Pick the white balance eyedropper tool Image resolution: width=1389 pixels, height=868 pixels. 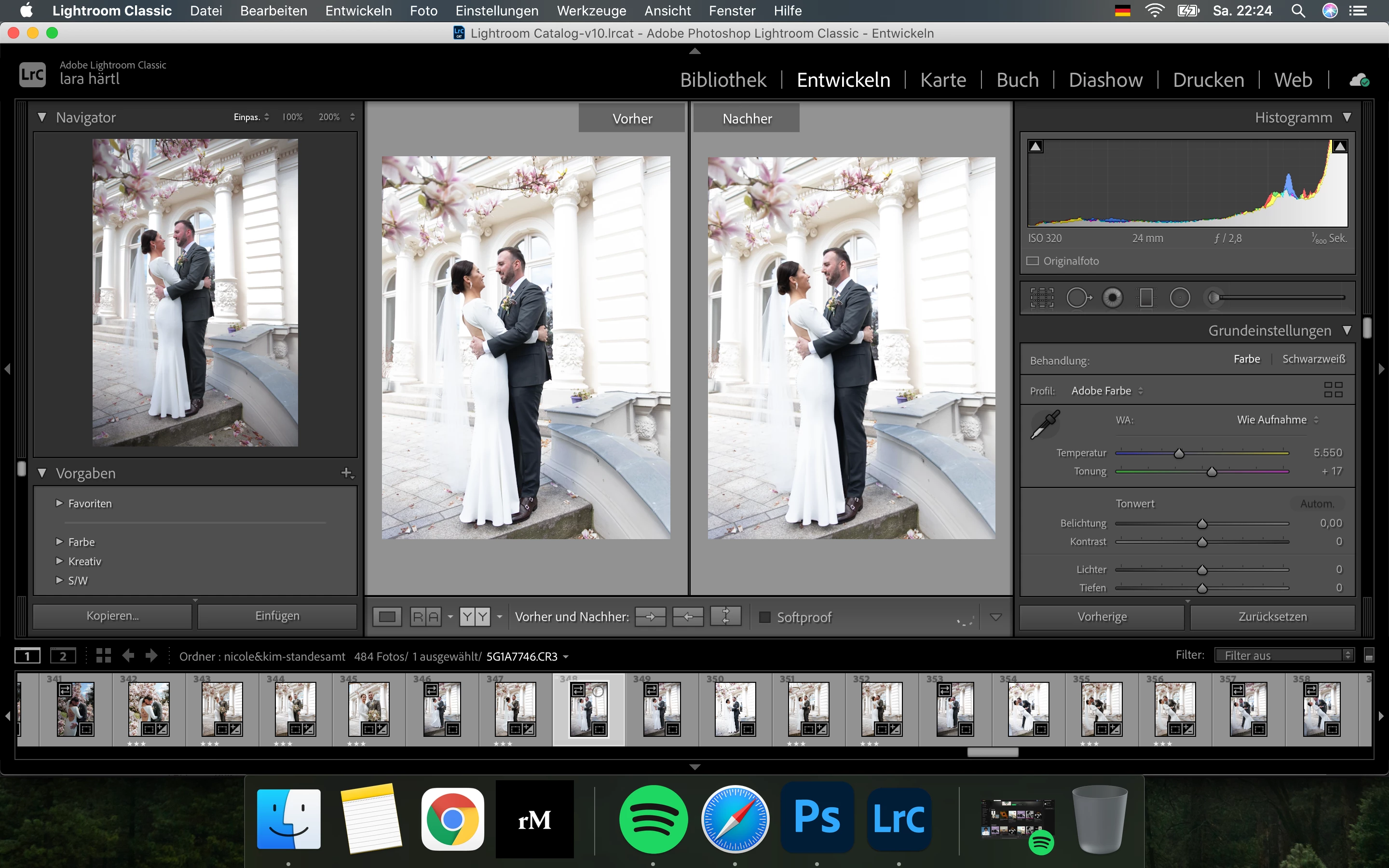point(1045,425)
